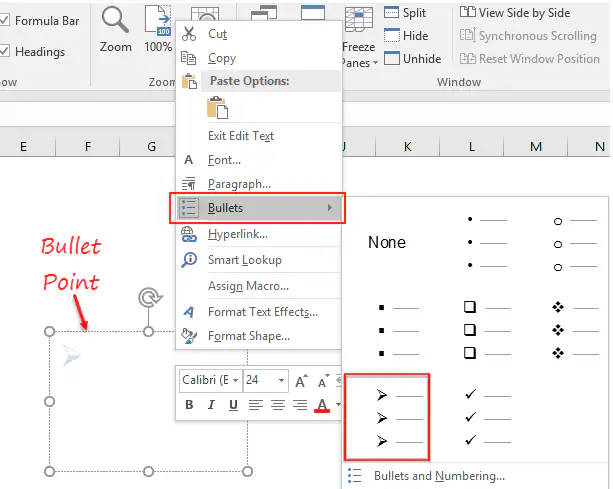Click the Hyperlink globe icon
This screenshot has height=489, width=613.
(188, 234)
